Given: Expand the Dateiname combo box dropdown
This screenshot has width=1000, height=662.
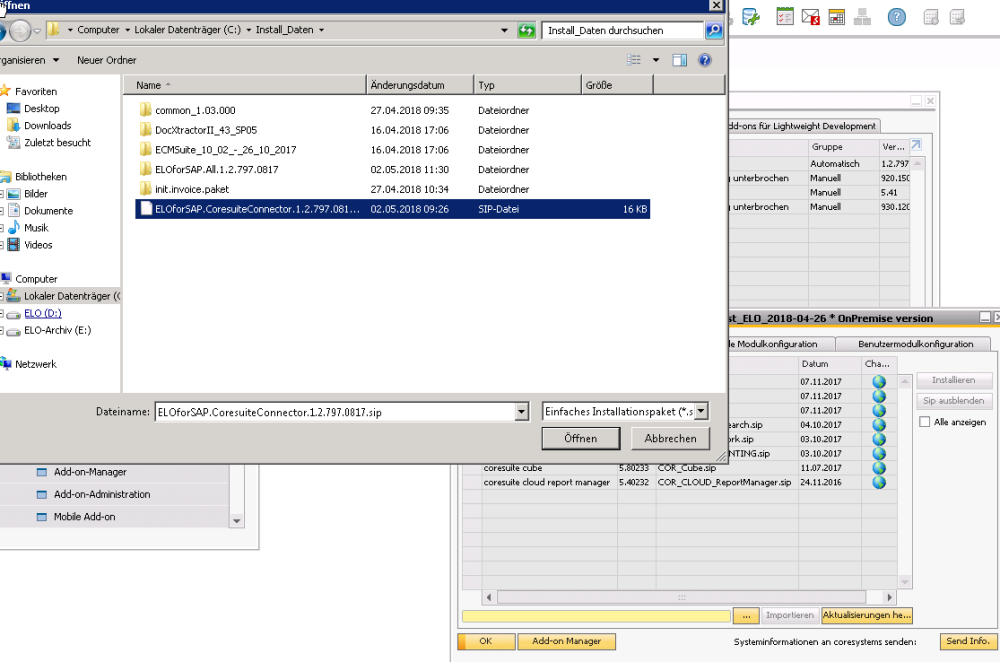Looking at the screenshot, I should pyautogui.click(x=521, y=410).
